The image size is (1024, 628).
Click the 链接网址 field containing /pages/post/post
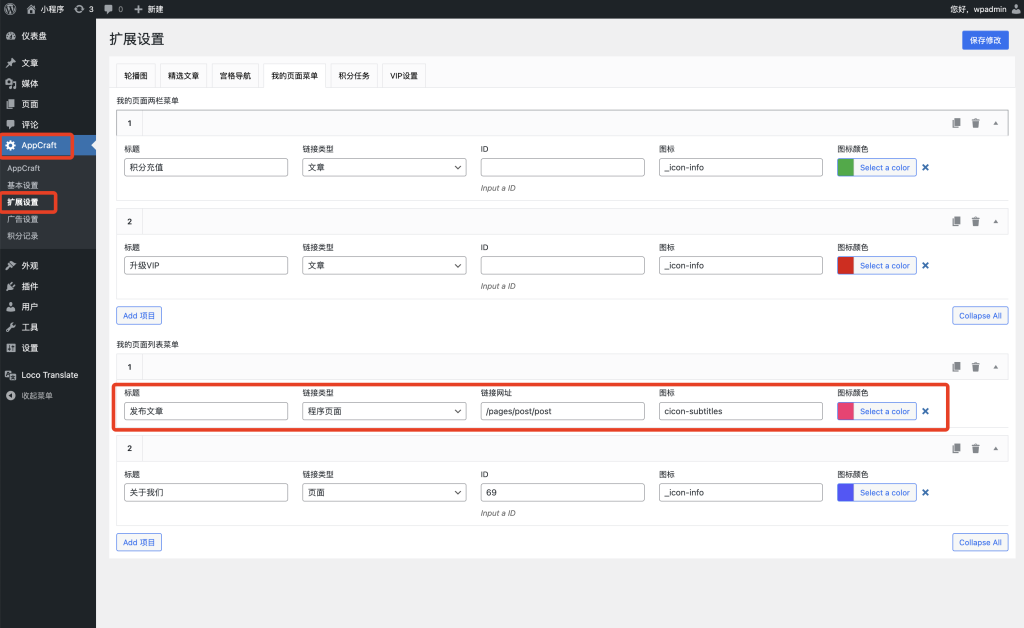pos(562,411)
